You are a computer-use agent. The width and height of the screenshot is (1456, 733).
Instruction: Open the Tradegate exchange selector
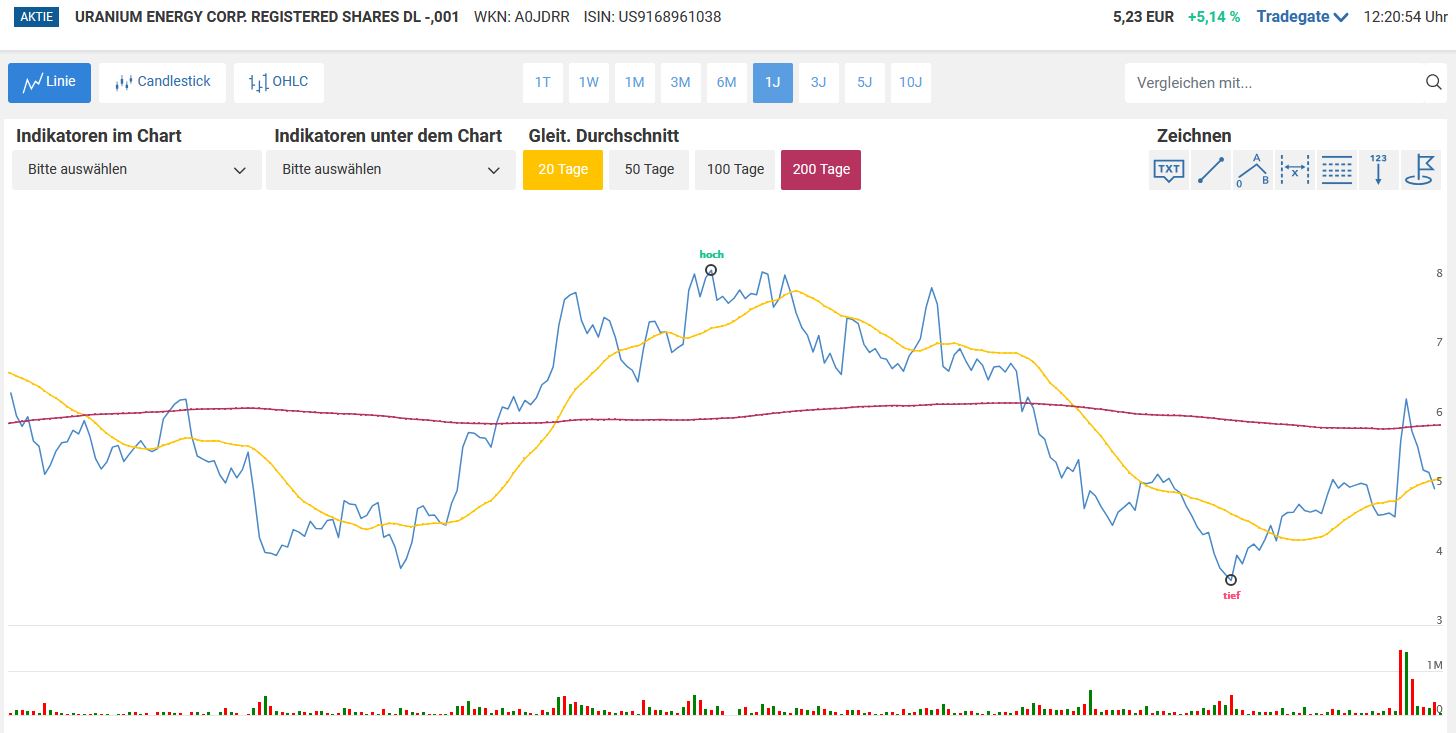click(x=1303, y=17)
